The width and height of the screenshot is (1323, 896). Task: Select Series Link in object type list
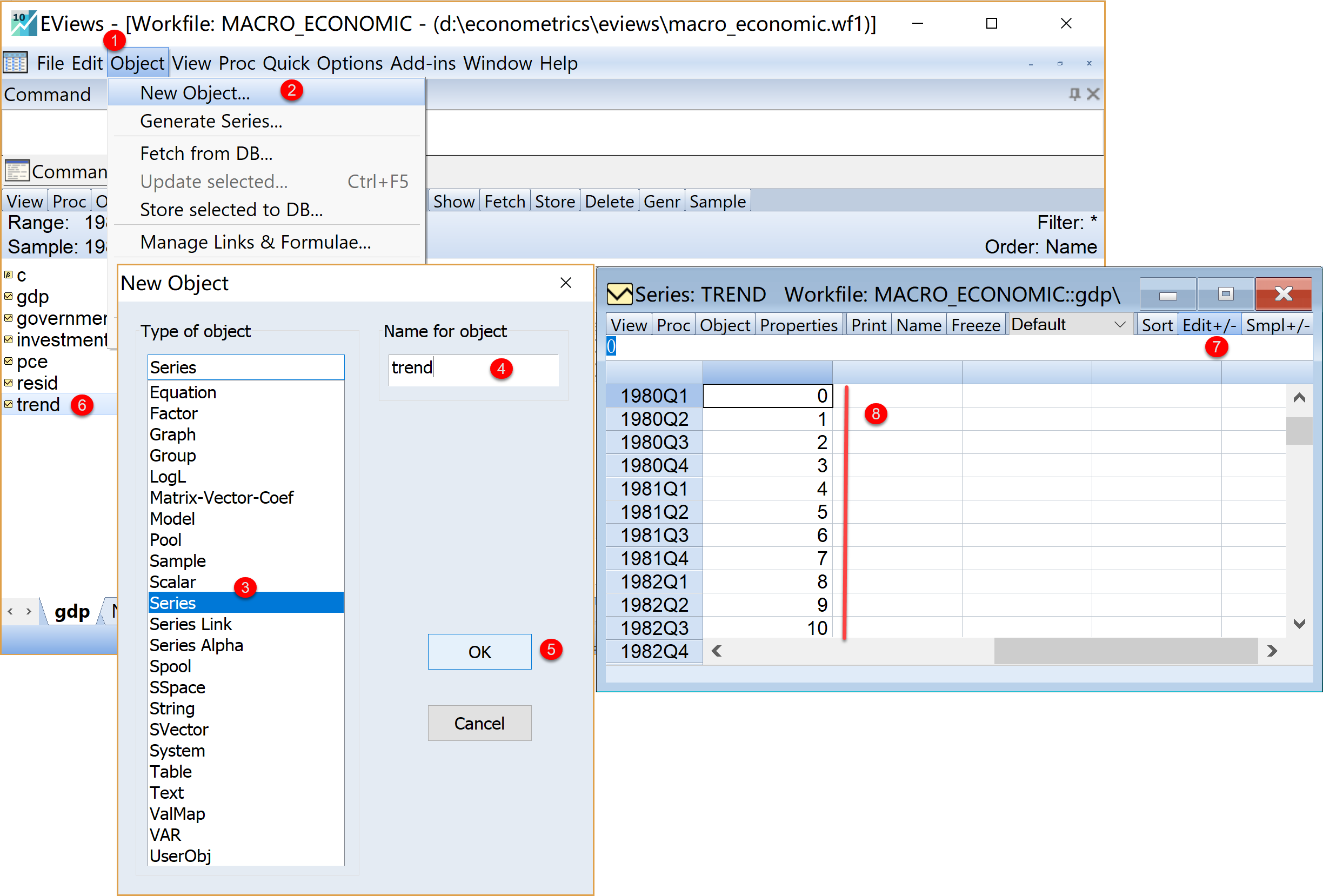coord(191,625)
